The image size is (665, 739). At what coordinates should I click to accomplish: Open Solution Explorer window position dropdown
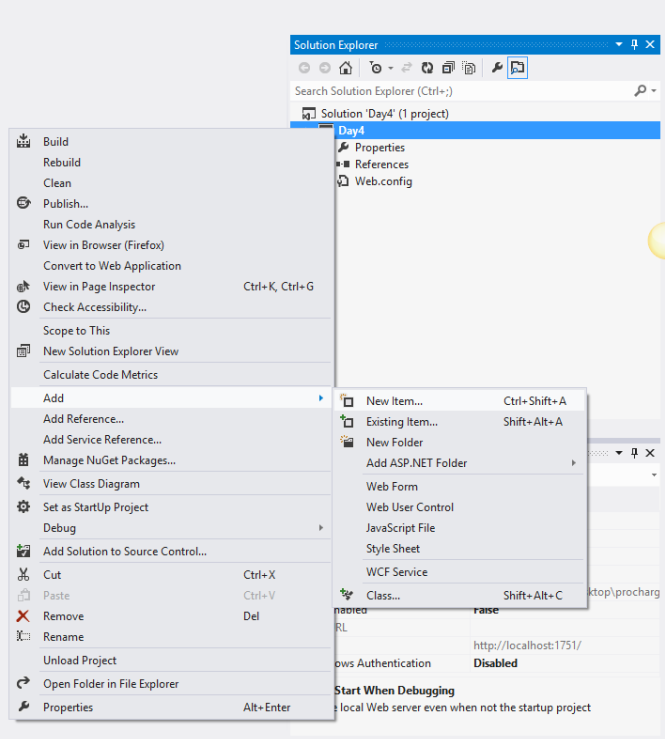click(619, 44)
